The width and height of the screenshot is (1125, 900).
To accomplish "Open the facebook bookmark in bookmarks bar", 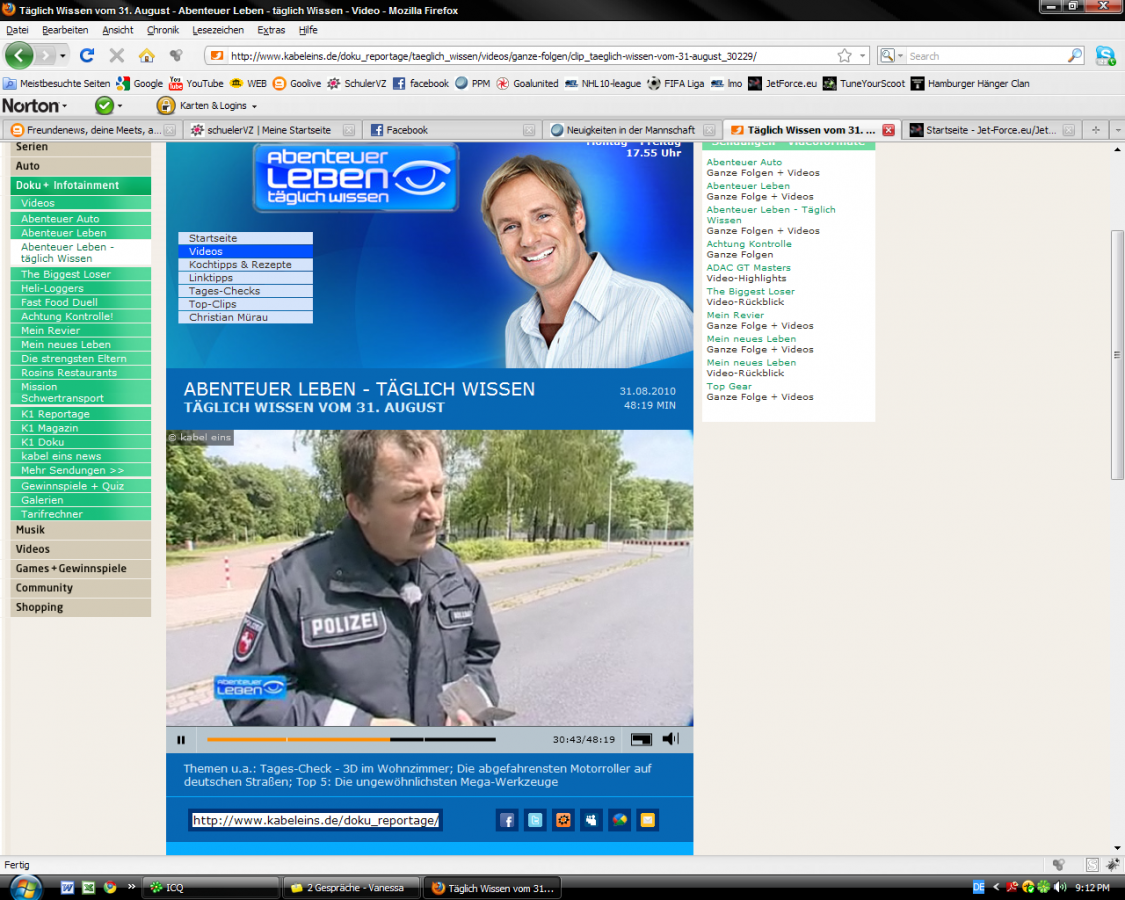I will [420, 83].
